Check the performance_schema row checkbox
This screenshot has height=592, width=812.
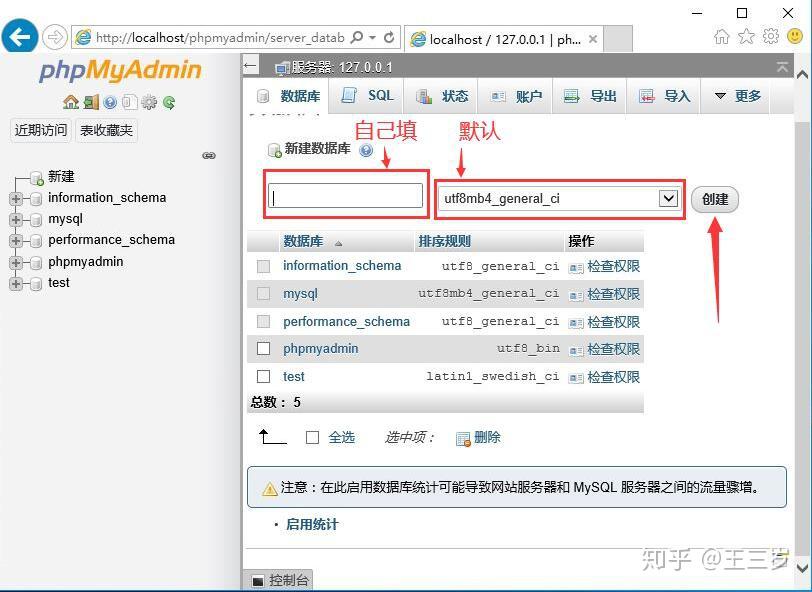(x=264, y=321)
